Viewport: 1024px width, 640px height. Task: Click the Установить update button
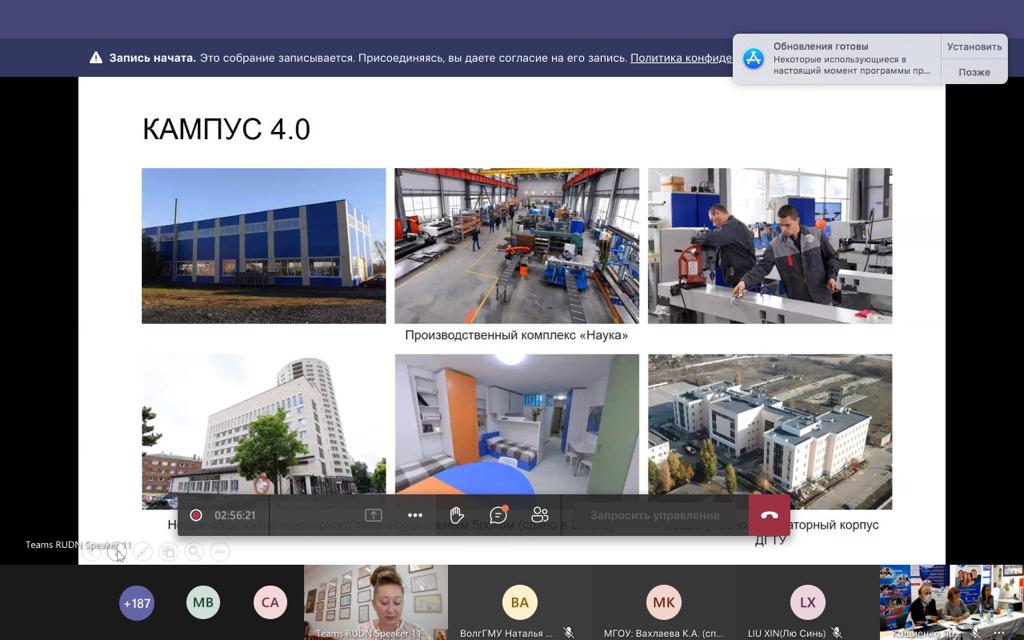coord(974,46)
